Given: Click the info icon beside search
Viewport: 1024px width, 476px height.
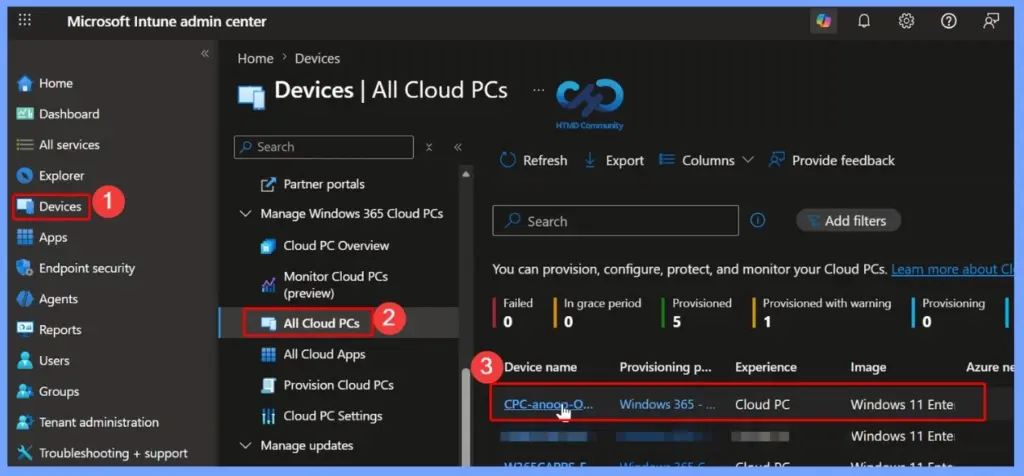Looking at the screenshot, I should [x=758, y=221].
